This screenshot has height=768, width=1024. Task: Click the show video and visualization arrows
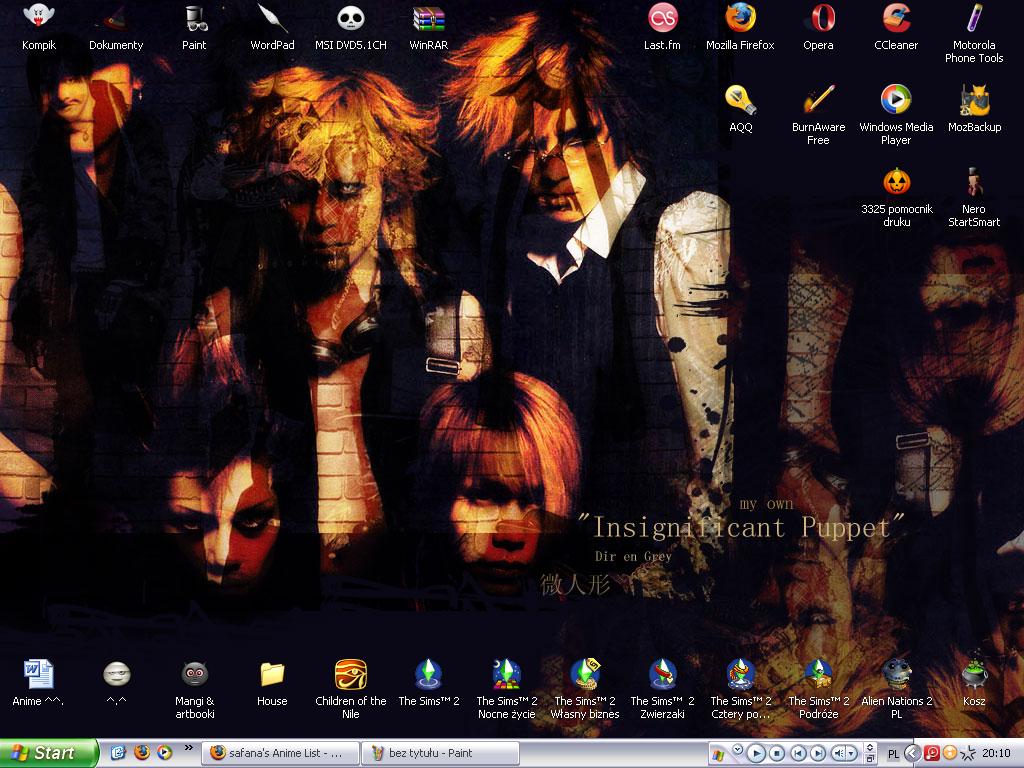click(869, 747)
